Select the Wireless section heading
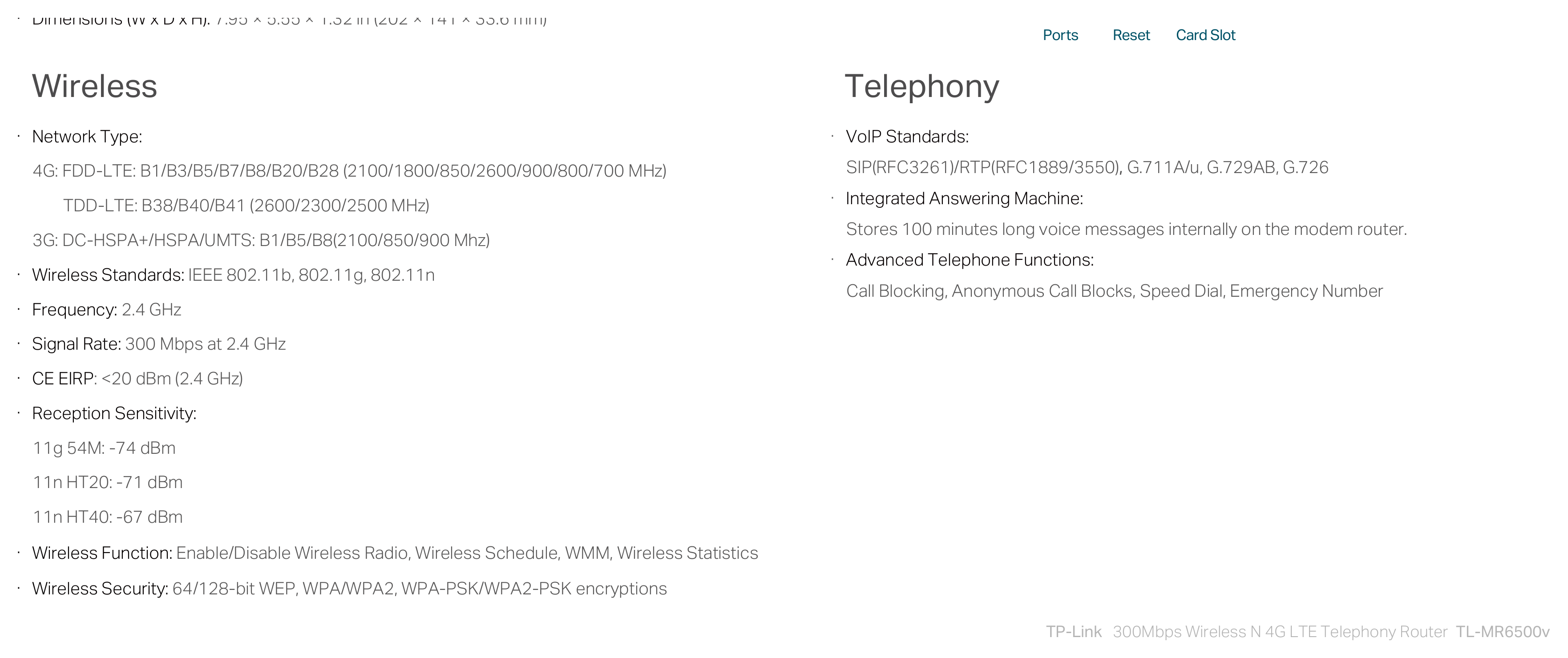Image resolution: width=1568 pixels, height=658 pixels. point(94,86)
